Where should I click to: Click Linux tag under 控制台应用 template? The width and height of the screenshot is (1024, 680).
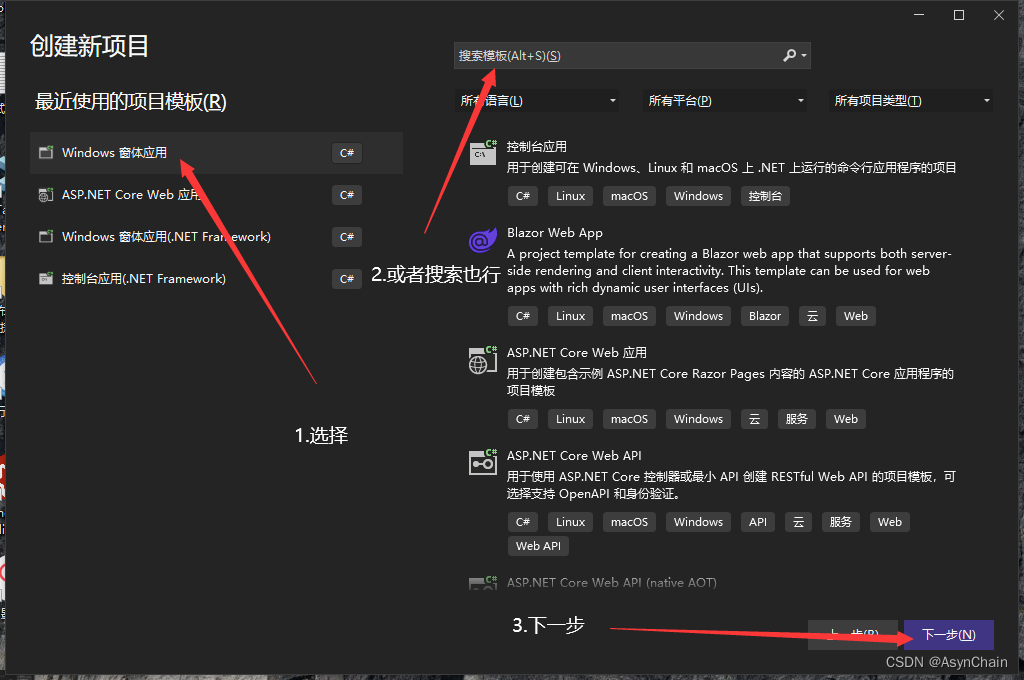click(x=570, y=196)
